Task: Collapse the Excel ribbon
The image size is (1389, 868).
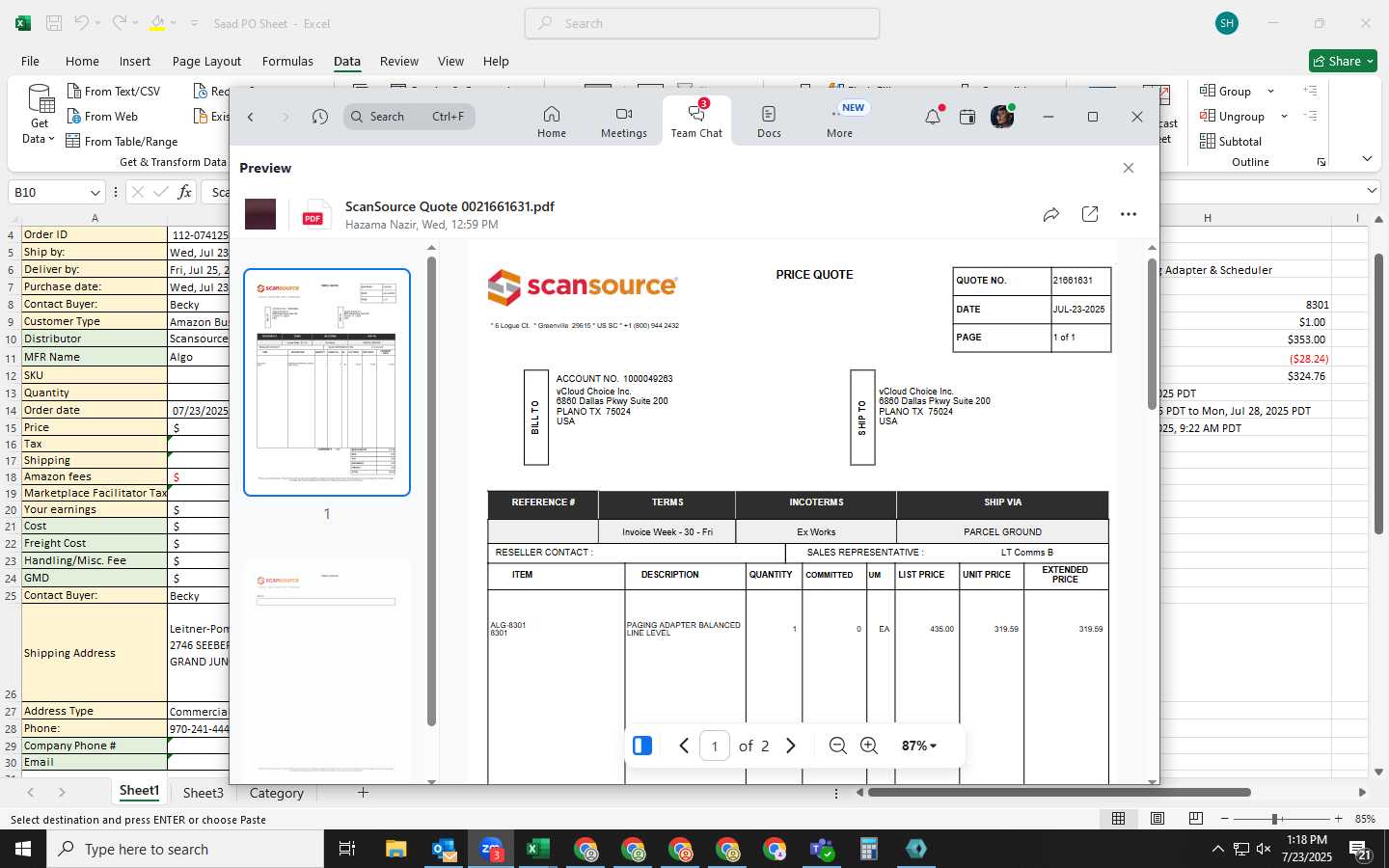Action: point(1367,158)
